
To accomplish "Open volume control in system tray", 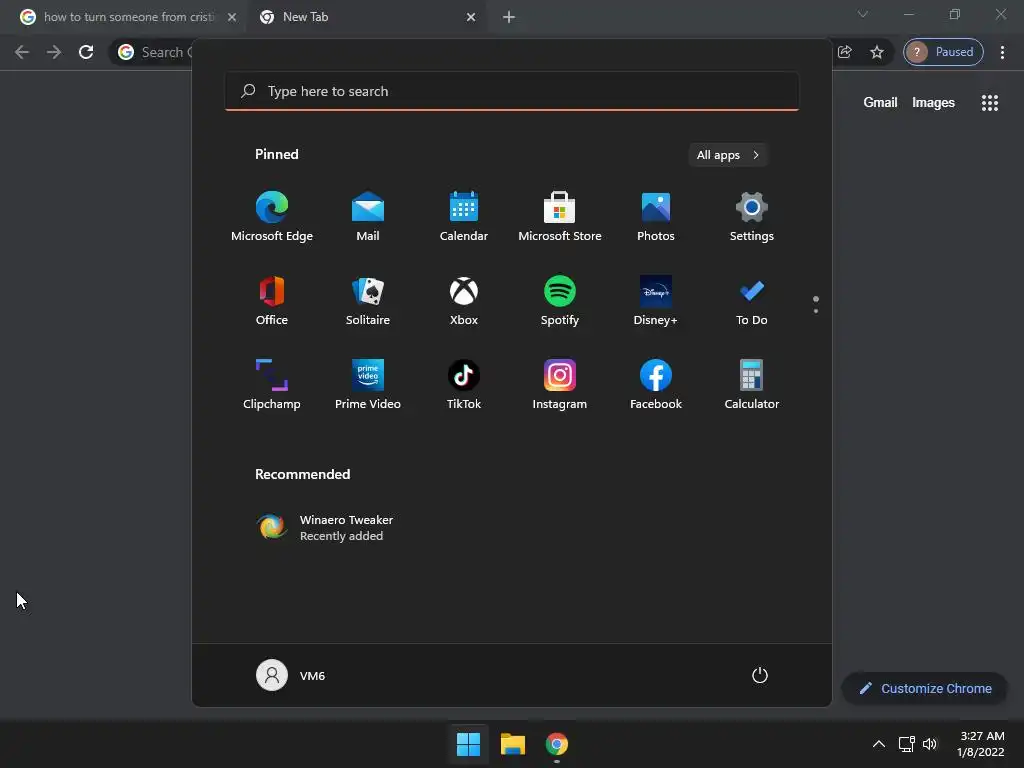I will (x=929, y=744).
